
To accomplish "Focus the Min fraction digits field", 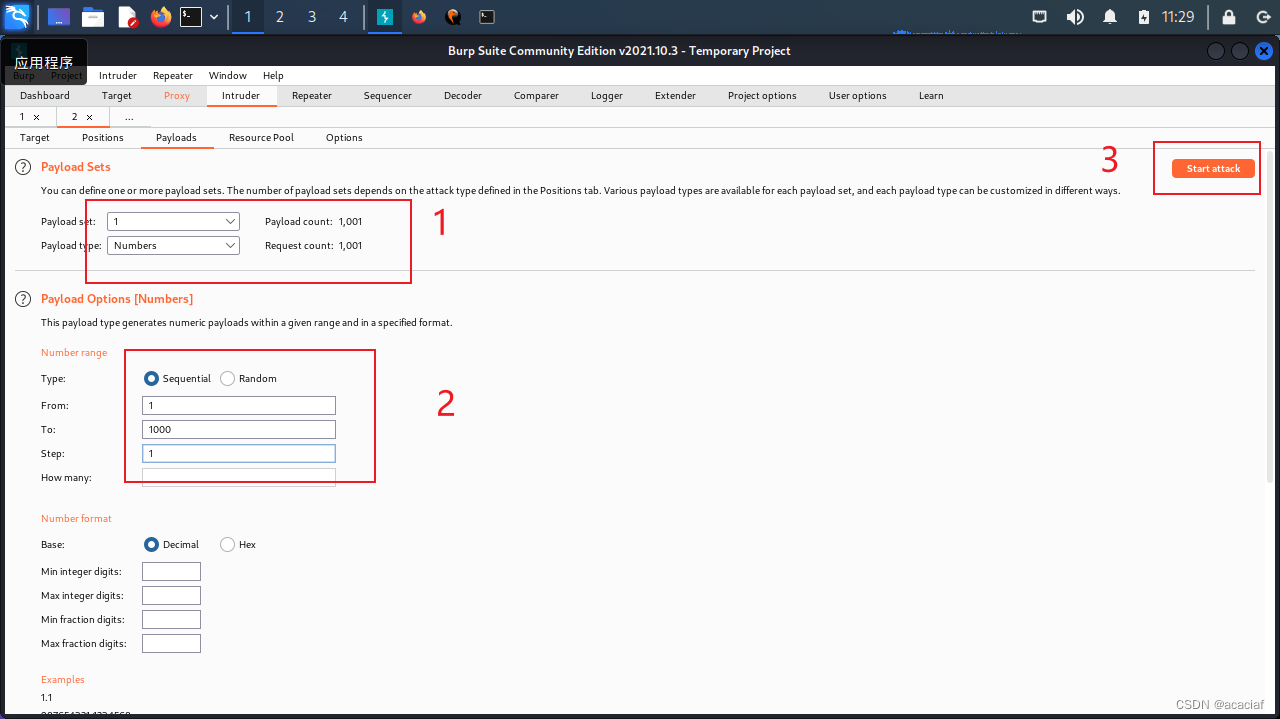I will pos(171,620).
